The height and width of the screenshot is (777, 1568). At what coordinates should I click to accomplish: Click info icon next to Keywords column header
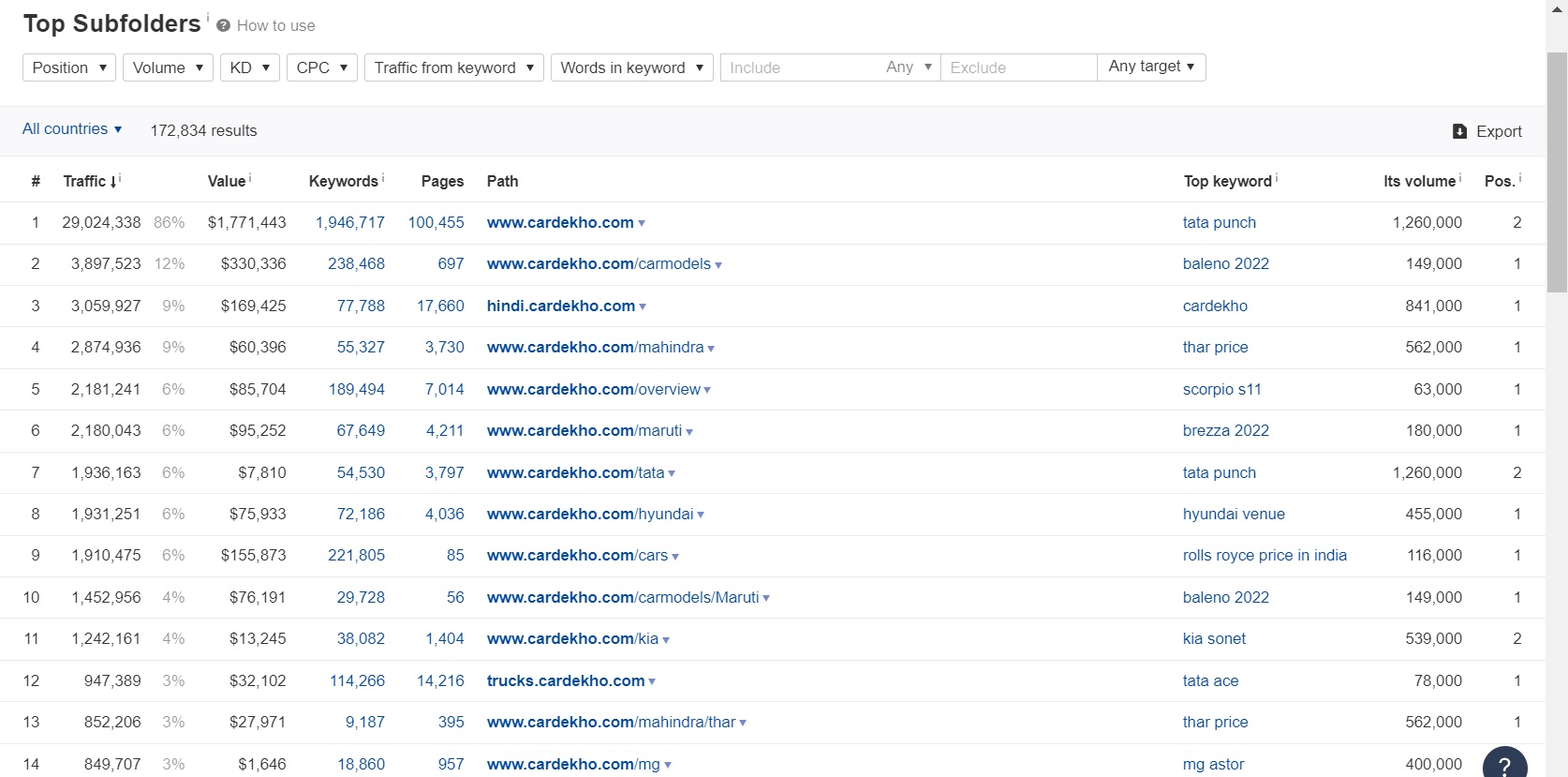coord(384,176)
